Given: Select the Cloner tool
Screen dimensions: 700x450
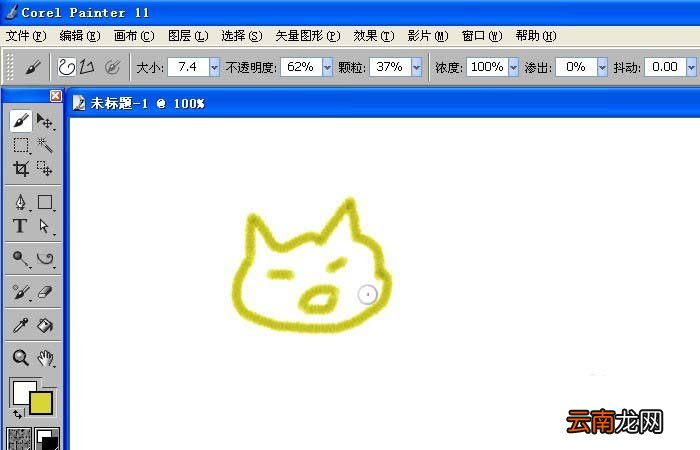Looking at the screenshot, I should tap(21, 292).
